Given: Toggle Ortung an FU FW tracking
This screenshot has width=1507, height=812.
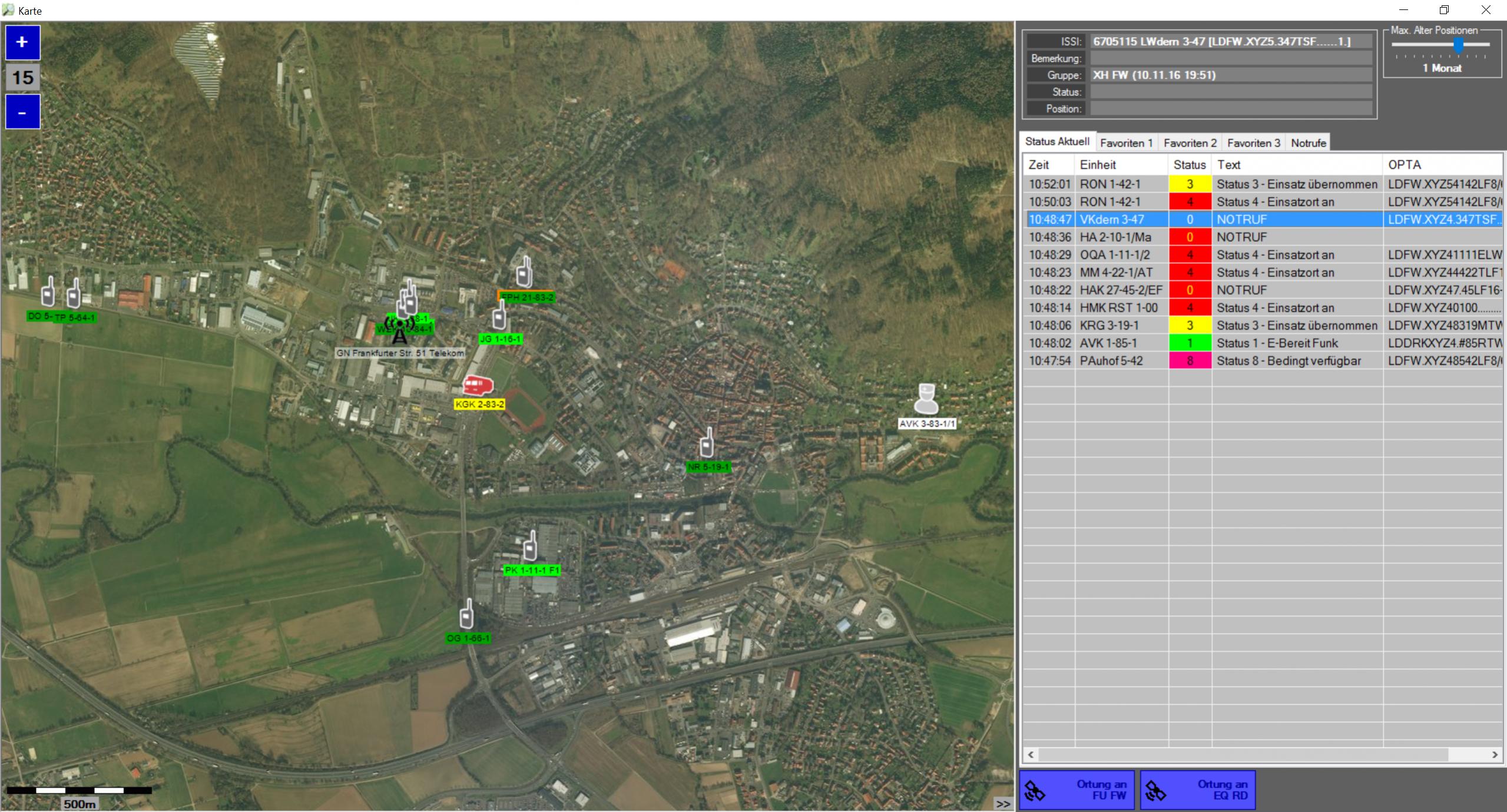Looking at the screenshot, I should click(x=1077, y=790).
